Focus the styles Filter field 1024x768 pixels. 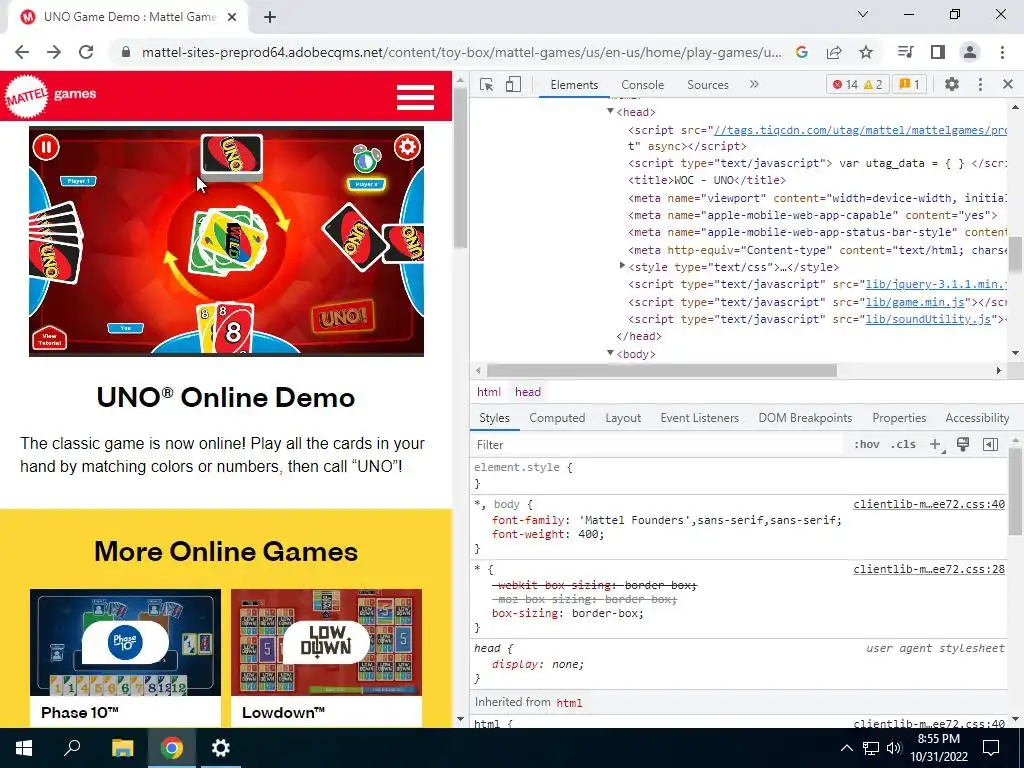pyautogui.click(x=658, y=445)
